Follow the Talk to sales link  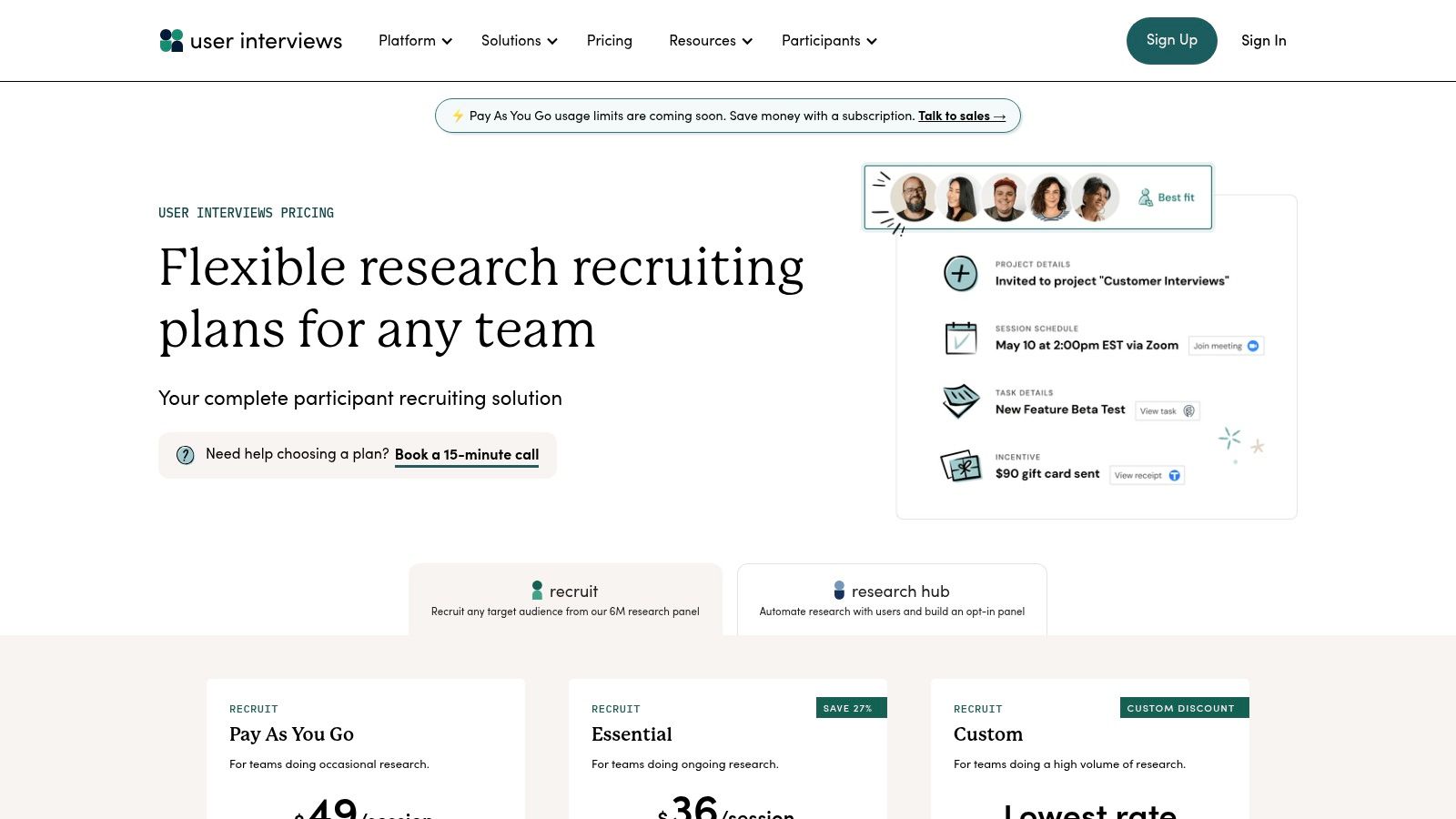961,116
